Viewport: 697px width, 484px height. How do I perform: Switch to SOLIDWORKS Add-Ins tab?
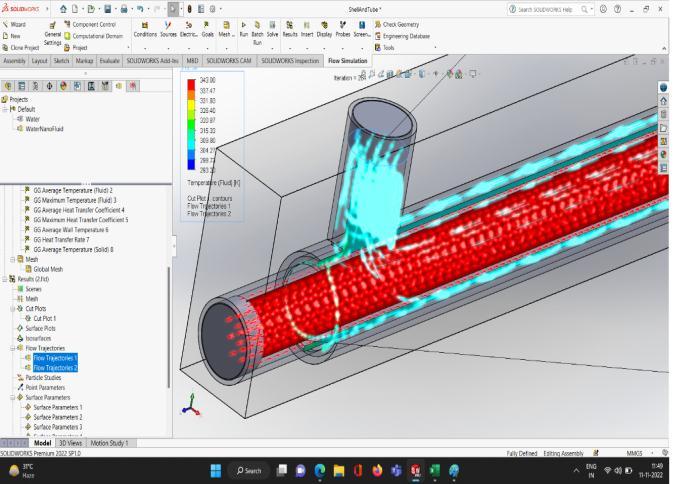[152, 61]
